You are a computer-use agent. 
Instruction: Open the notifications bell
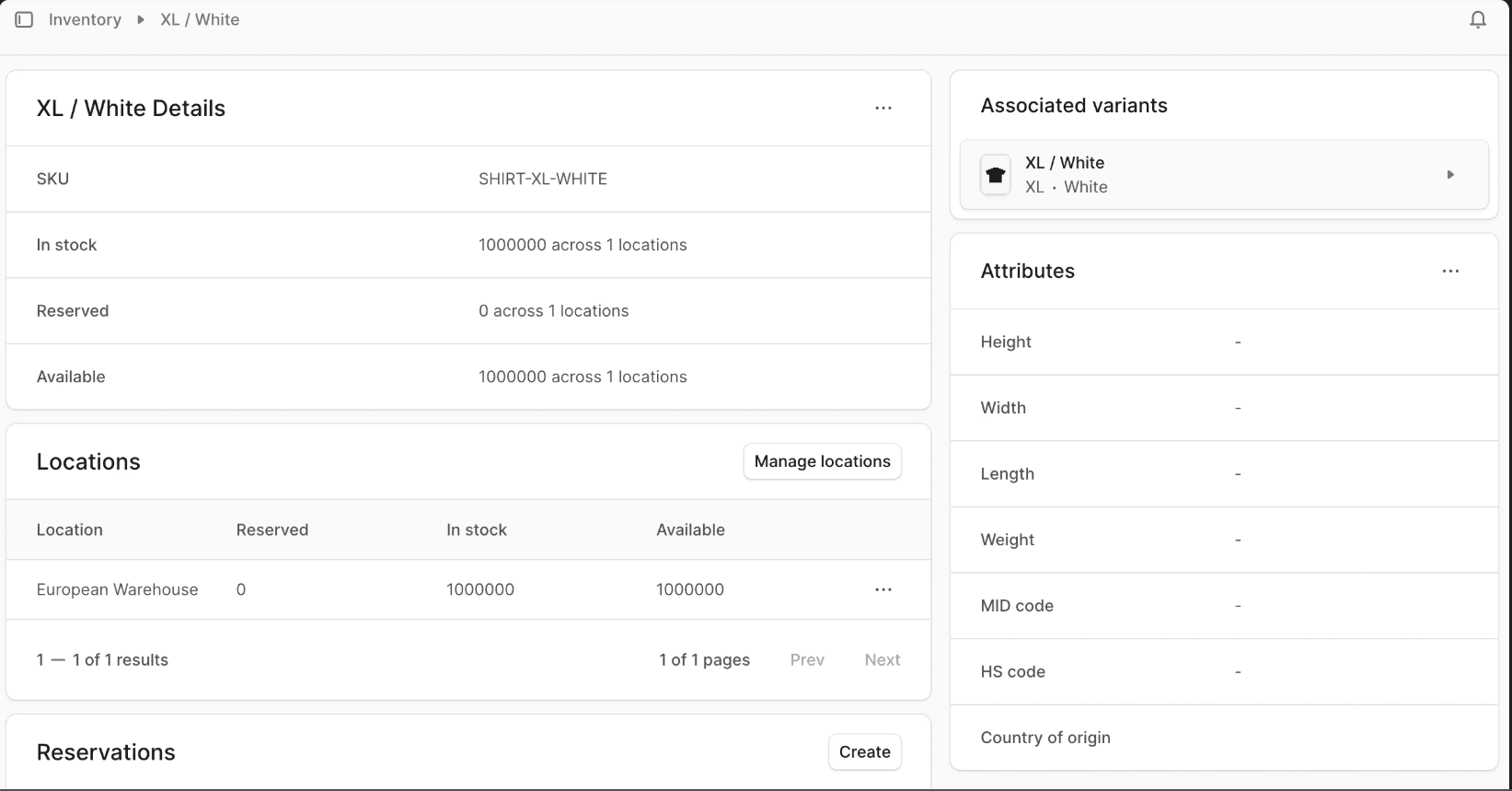1477,19
